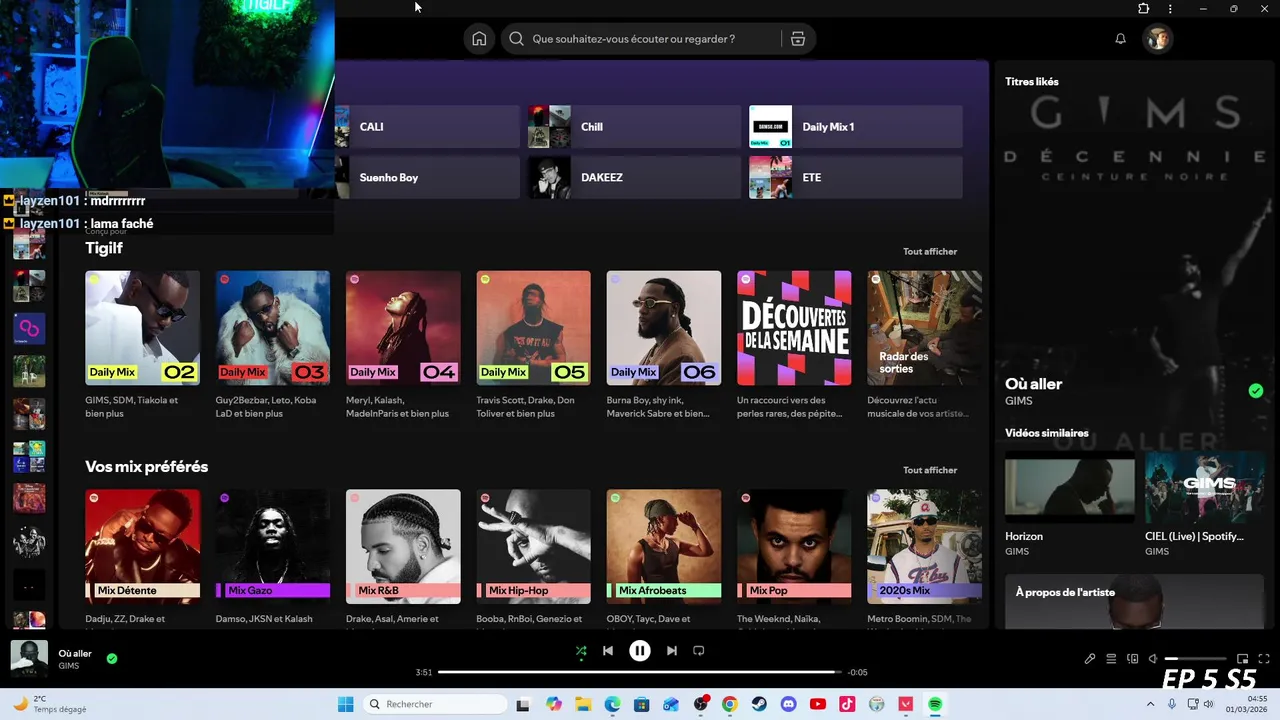This screenshot has height=720, width=1280.
Task: Open the notifications bell
Action: [1120, 39]
